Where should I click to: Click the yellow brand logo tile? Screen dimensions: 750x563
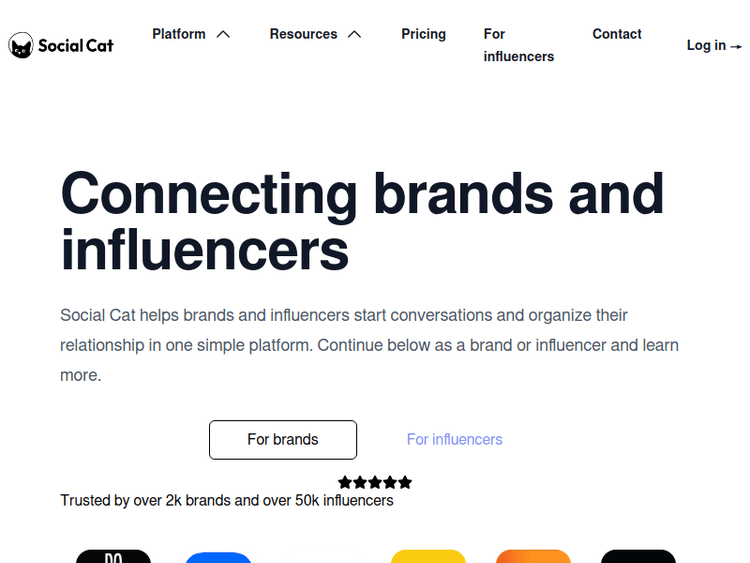(x=428, y=556)
